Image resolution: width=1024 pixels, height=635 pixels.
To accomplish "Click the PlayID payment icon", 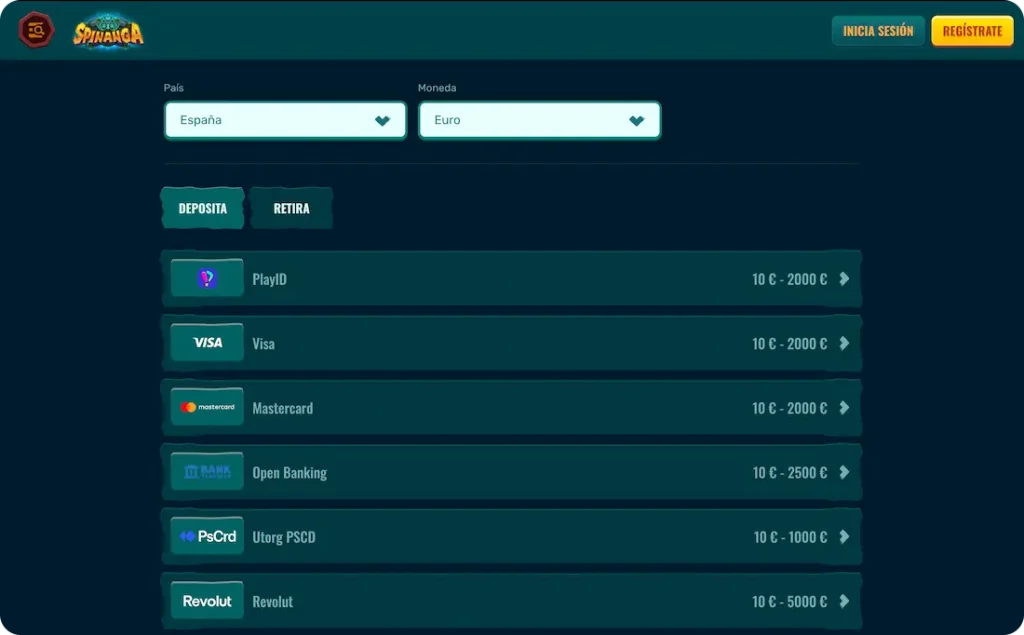I will tap(206, 278).
